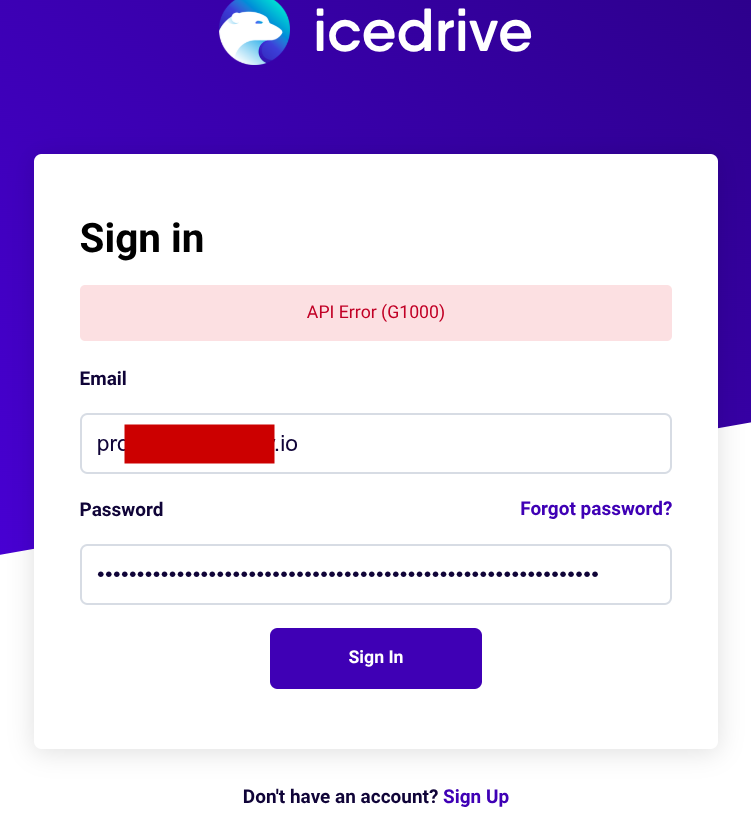751x830 pixels.
Task: Click the API Error (G1000) banner
Action: (375, 312)
